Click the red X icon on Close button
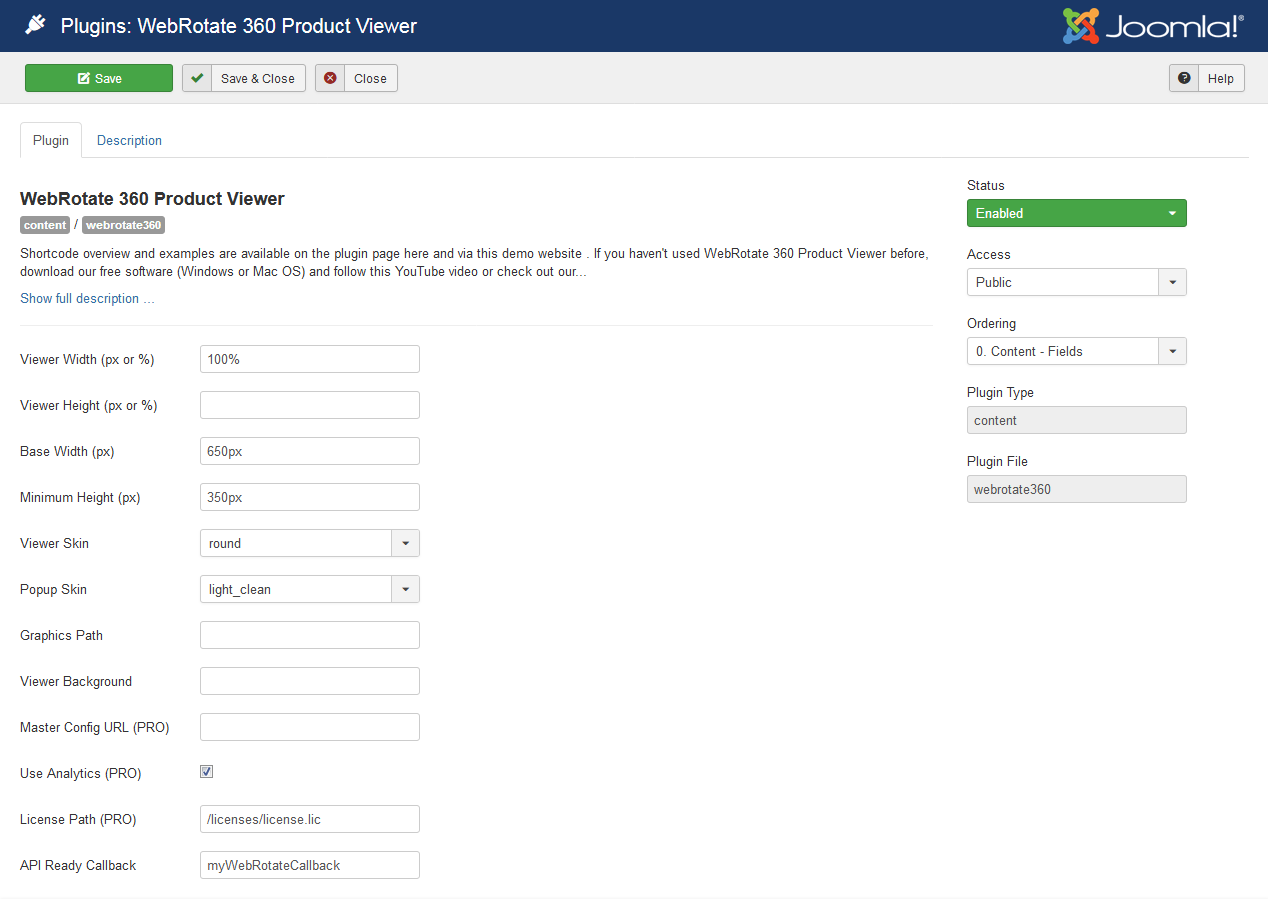This screenshot has height=899, width=1268. coord(330,78)
